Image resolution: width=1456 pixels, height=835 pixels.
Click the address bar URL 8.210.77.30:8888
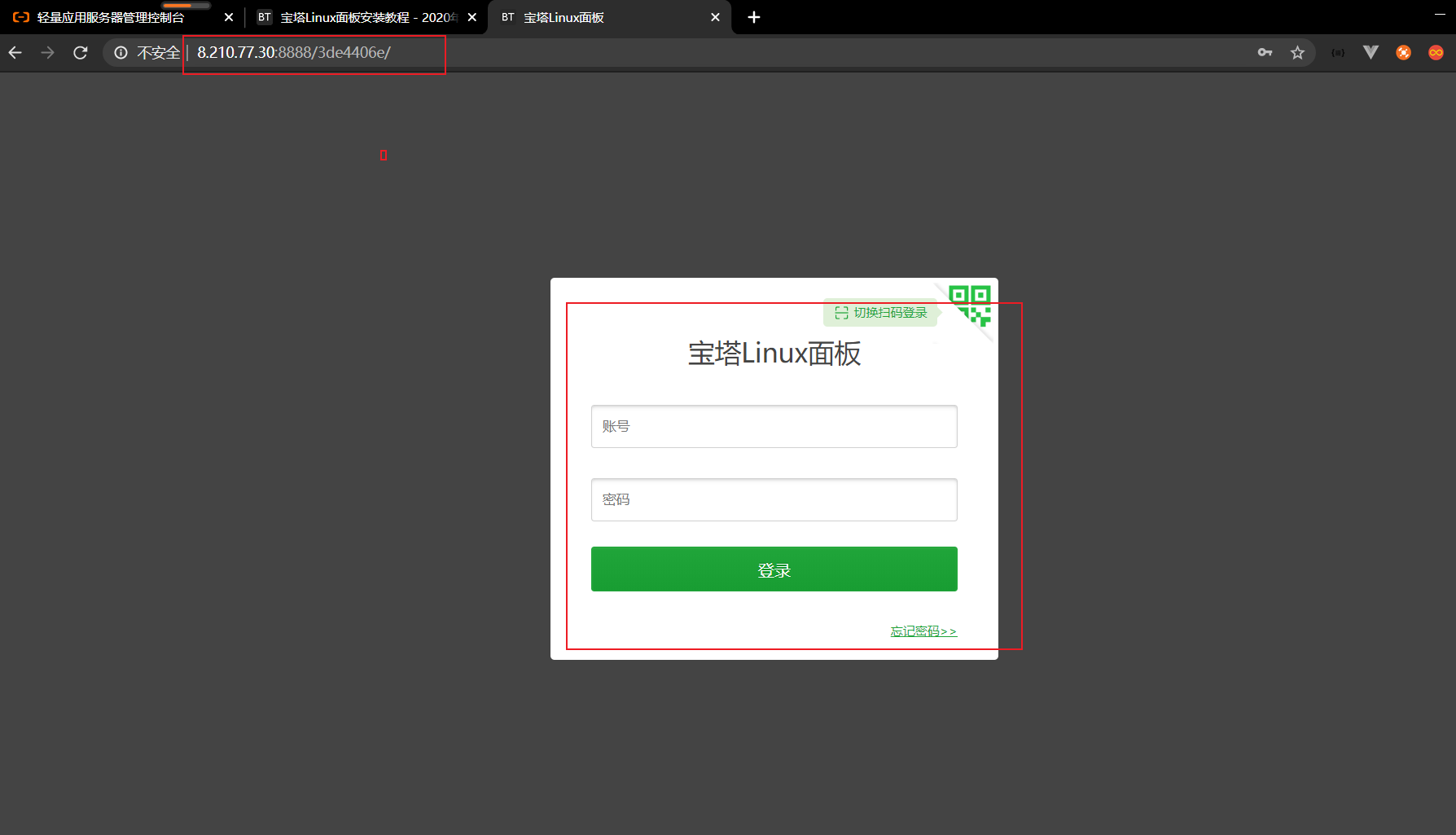click(294, 53)
